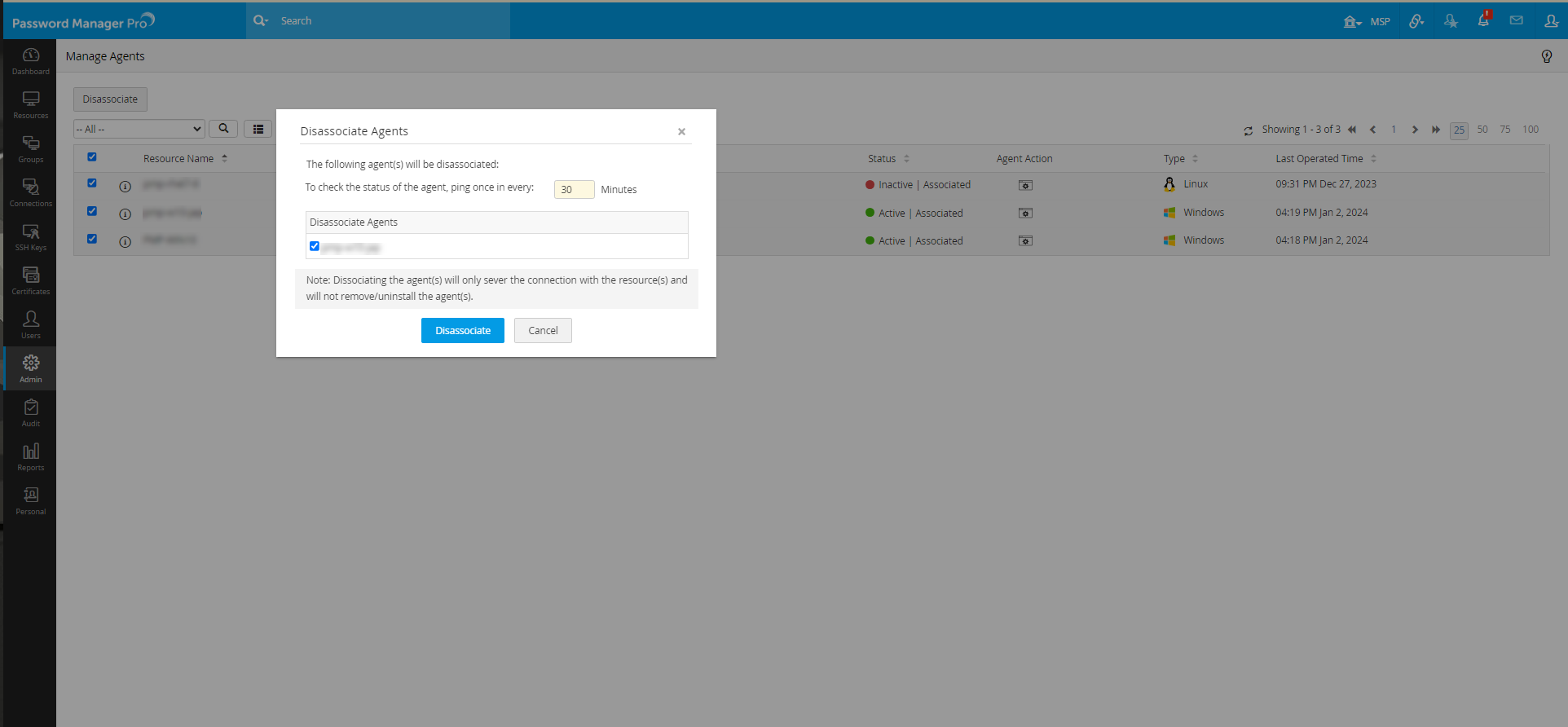Click agent action icon for 04:19 PM row
Screen dimensions: 1568x727
1025,214
